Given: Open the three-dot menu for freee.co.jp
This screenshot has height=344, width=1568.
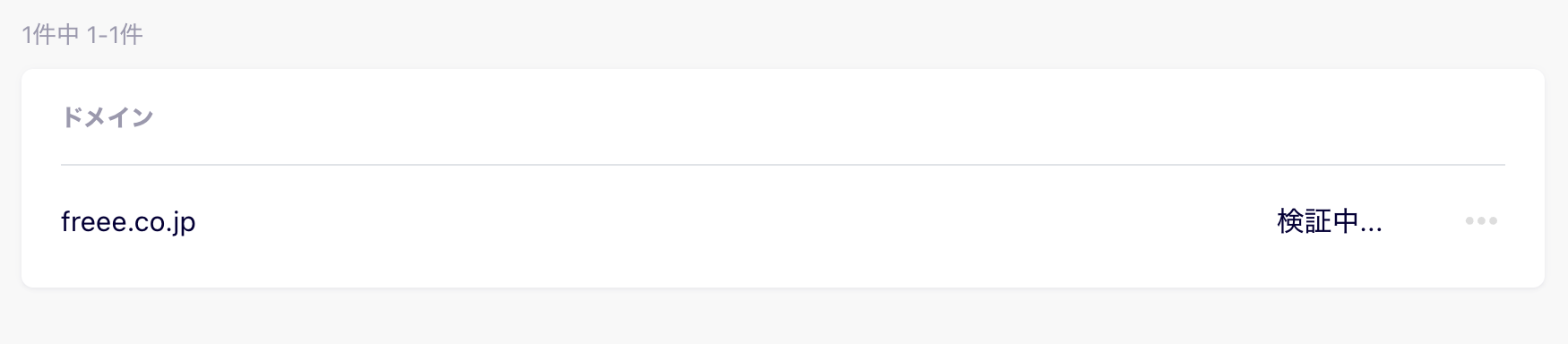Looking at the screenshot, I should [1481, 221].
